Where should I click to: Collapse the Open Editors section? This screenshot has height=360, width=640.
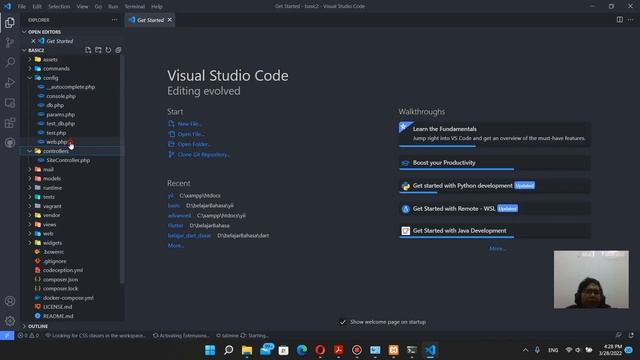(24, 32)
